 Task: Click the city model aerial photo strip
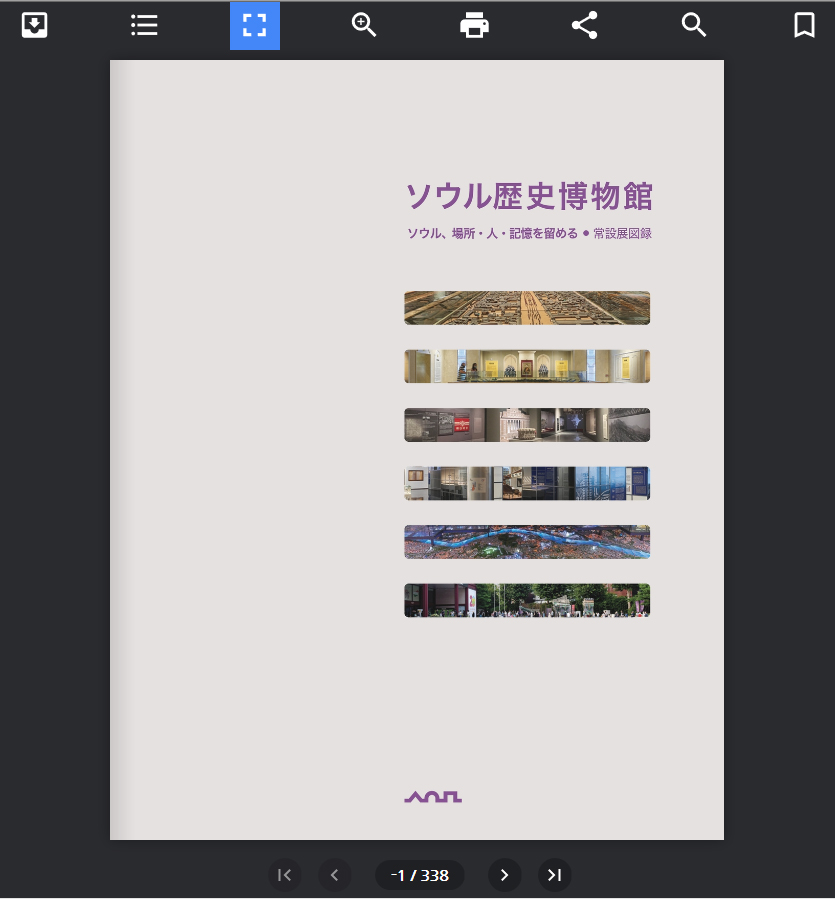(x=527, y=308)
